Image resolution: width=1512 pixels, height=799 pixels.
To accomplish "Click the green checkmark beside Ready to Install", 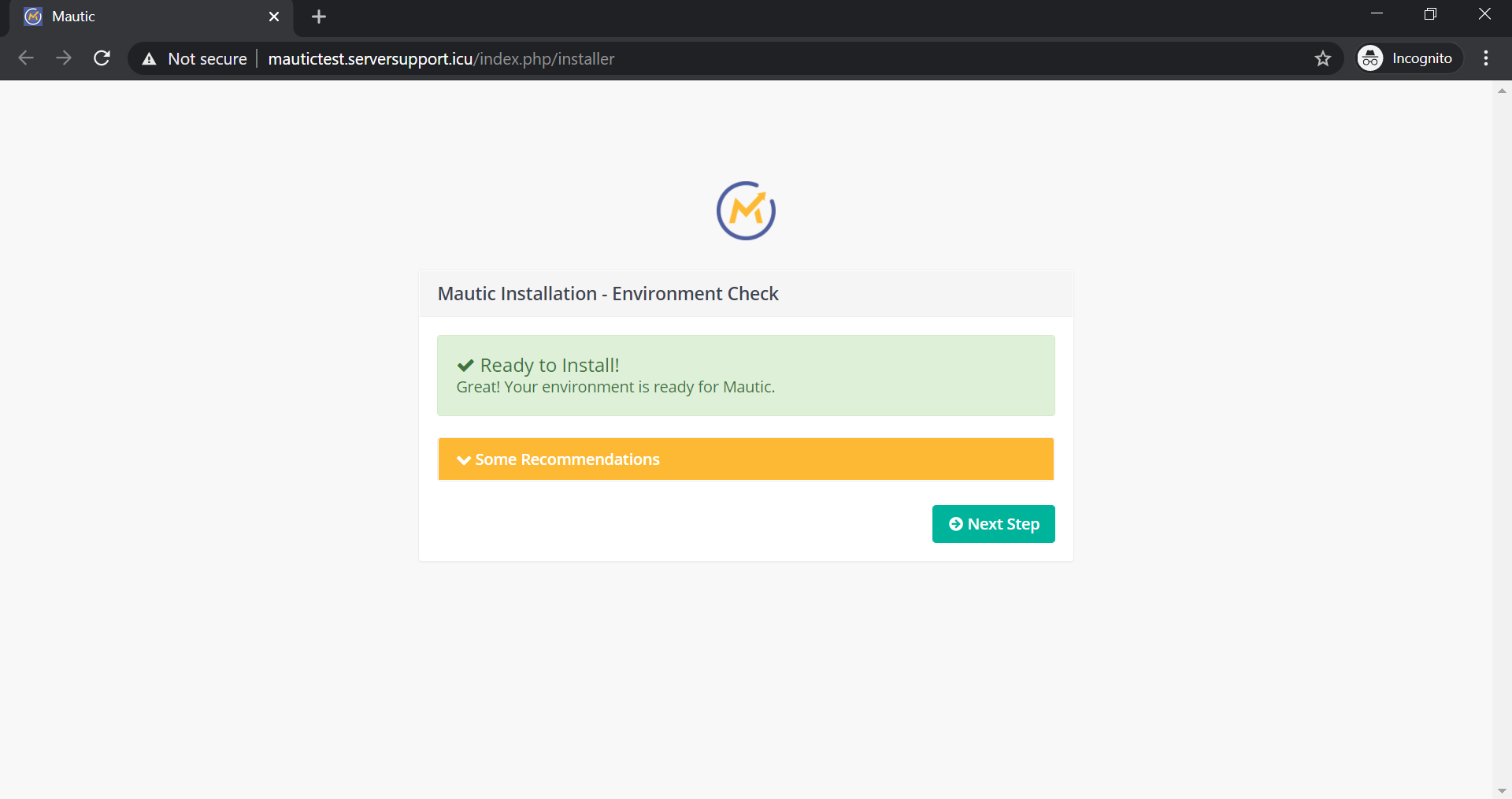I will tap(465, 366).
